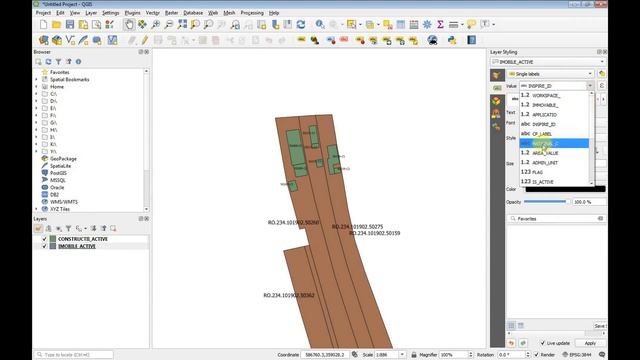The width and height of the screenshot is (640, 360).
Task: Open the Layer menu
Action: pos(91,13)
